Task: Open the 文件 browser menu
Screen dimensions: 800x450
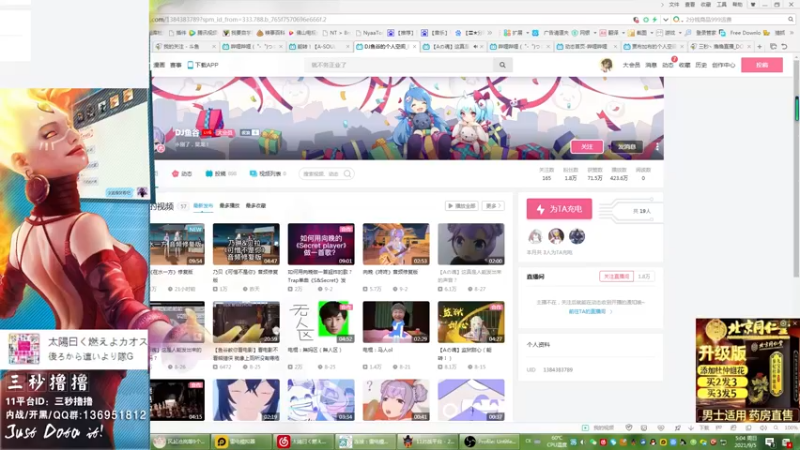Action: (x=674, y=5)
